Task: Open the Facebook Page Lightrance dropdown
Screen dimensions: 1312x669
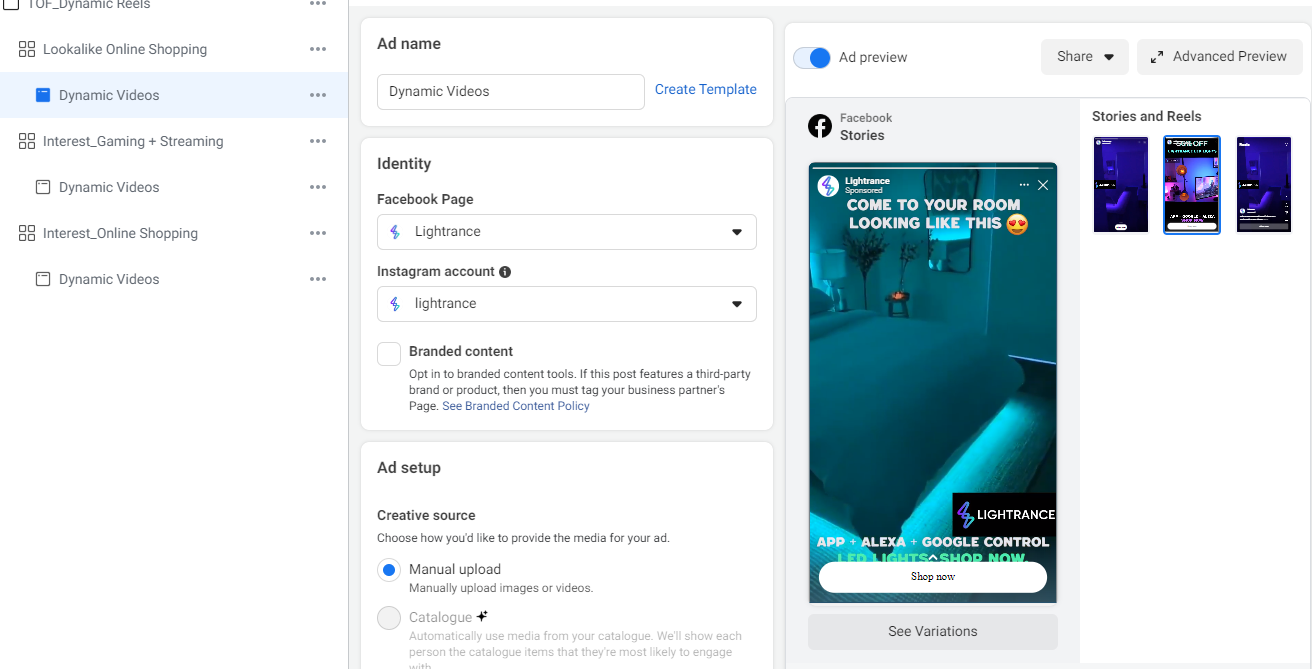Action: point(567,232)
